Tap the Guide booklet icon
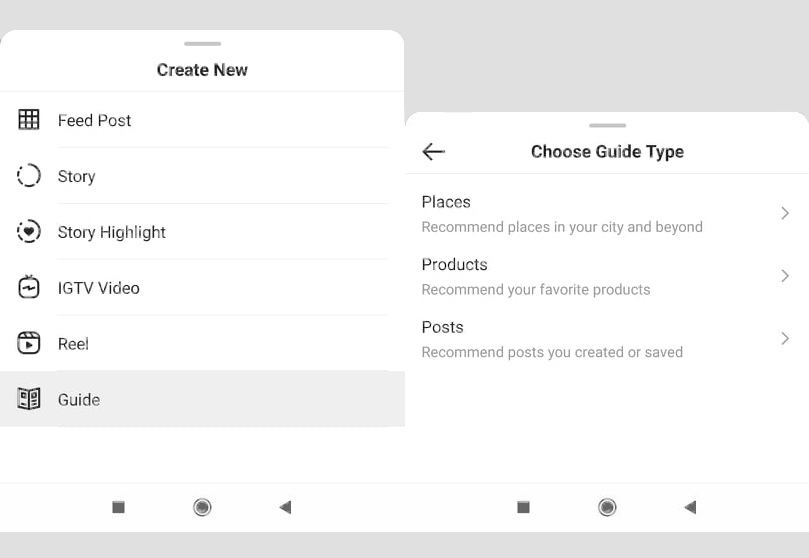This screenshot has width=809, height=558. click(x=29, y=399)
